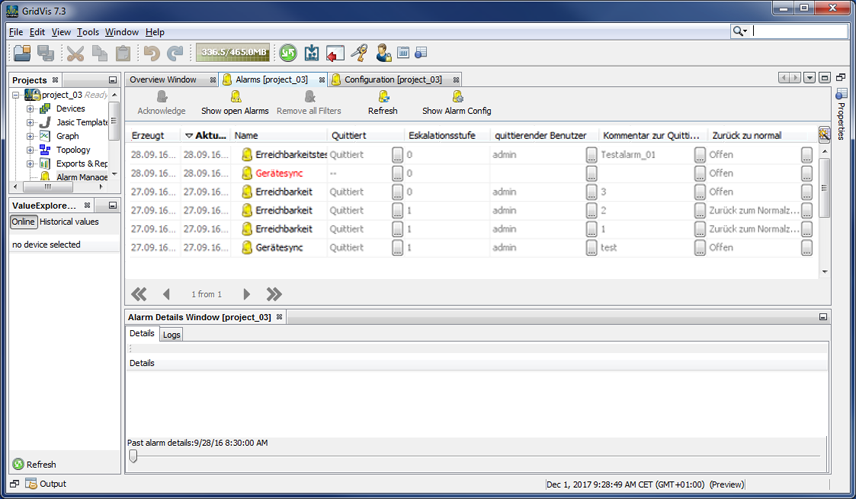Click the past alarm details slider handle
The height and width of the screenshot is (499, 856).
click(x=133, y=456)
